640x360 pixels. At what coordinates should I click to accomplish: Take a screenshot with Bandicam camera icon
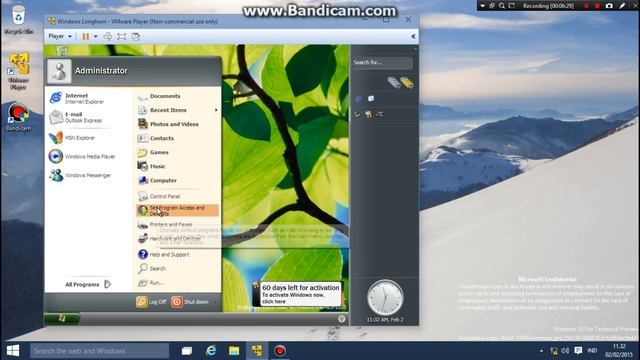609,6
